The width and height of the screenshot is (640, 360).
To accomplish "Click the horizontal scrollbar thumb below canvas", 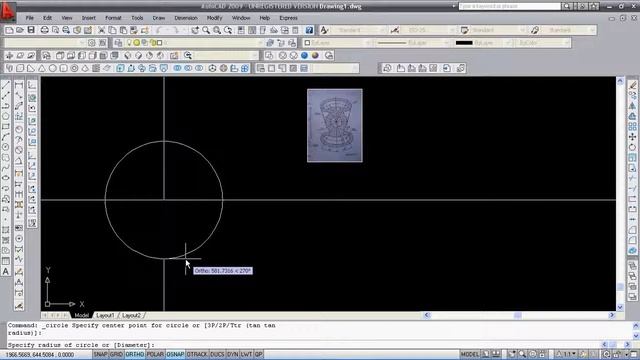I will [518, 315].
